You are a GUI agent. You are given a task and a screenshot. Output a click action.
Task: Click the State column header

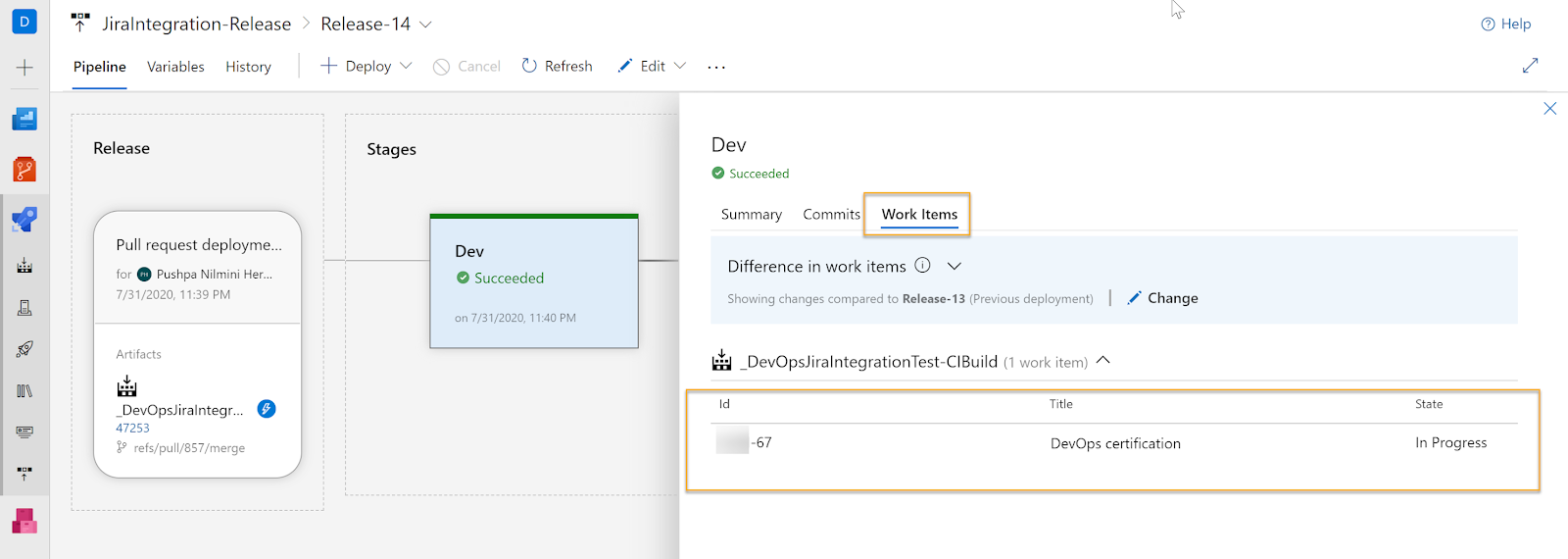pyautogui.click(x=1429, y=404)
